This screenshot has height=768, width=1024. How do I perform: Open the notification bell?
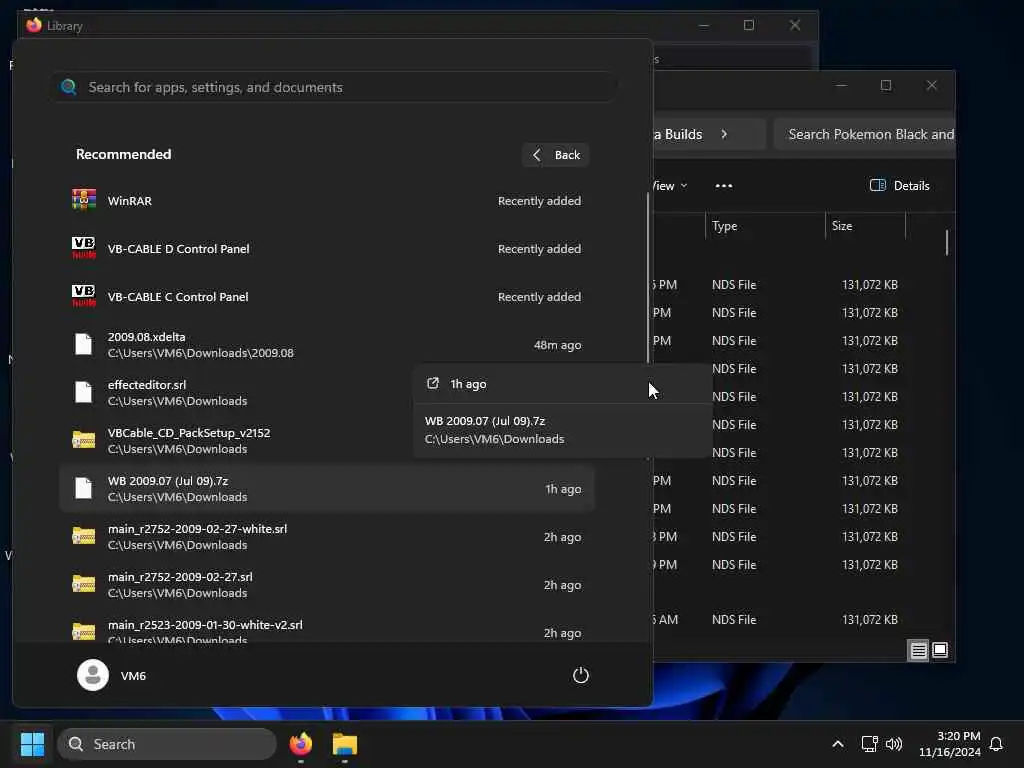(x=996, y=744)
